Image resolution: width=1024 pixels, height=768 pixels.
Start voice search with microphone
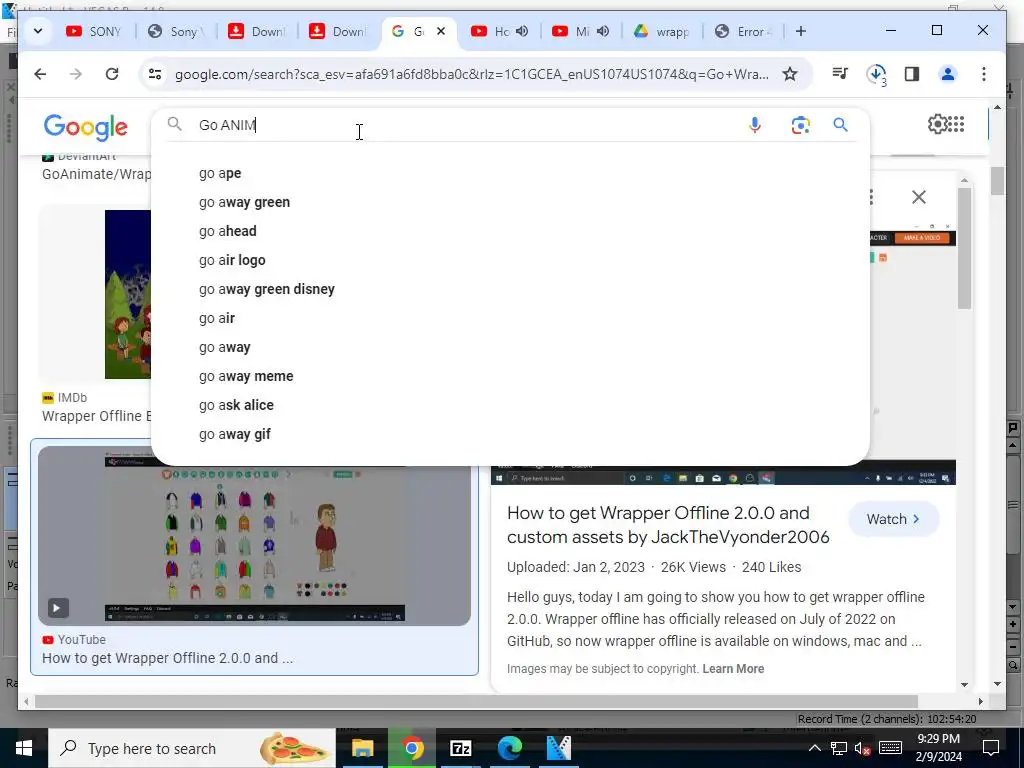pyautogui.click(x=754, y=125)
